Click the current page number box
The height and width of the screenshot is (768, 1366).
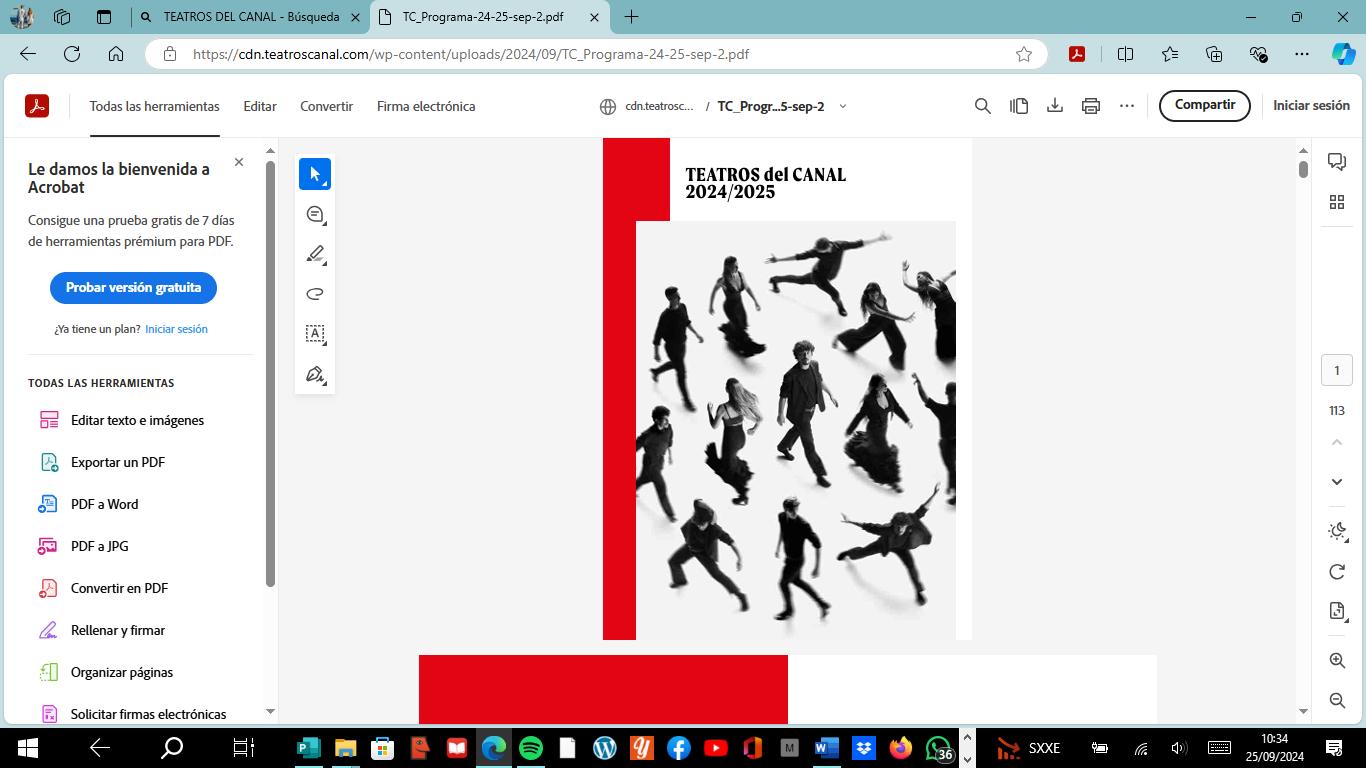tap(1337, 370)
